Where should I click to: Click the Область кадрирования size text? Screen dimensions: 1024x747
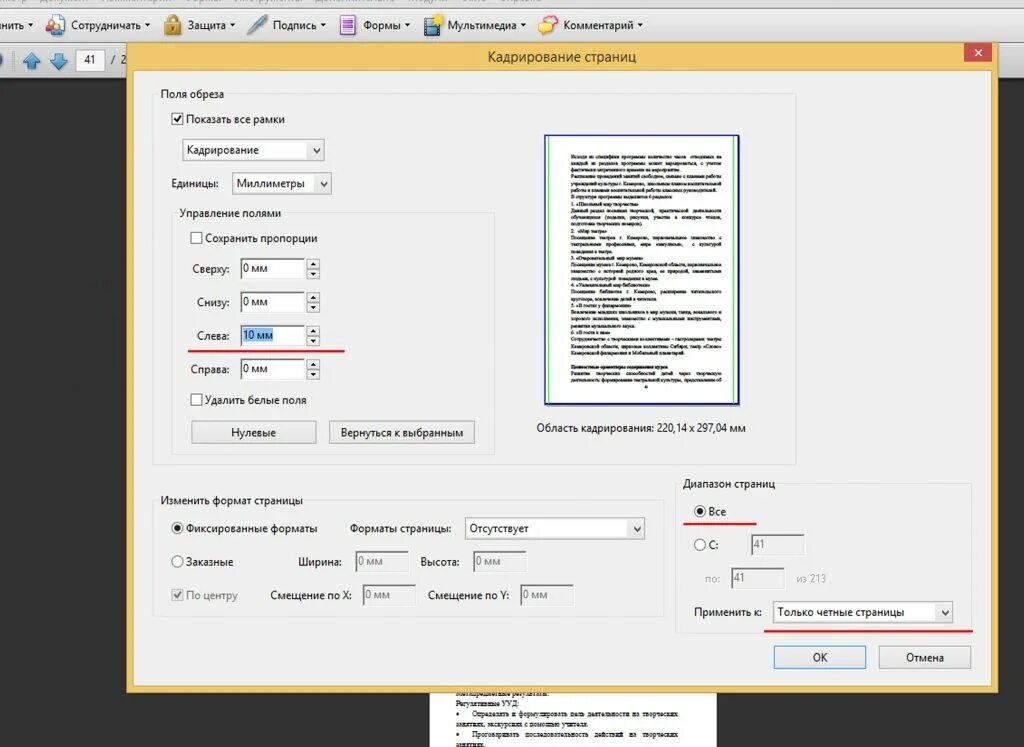click(641, 428)
